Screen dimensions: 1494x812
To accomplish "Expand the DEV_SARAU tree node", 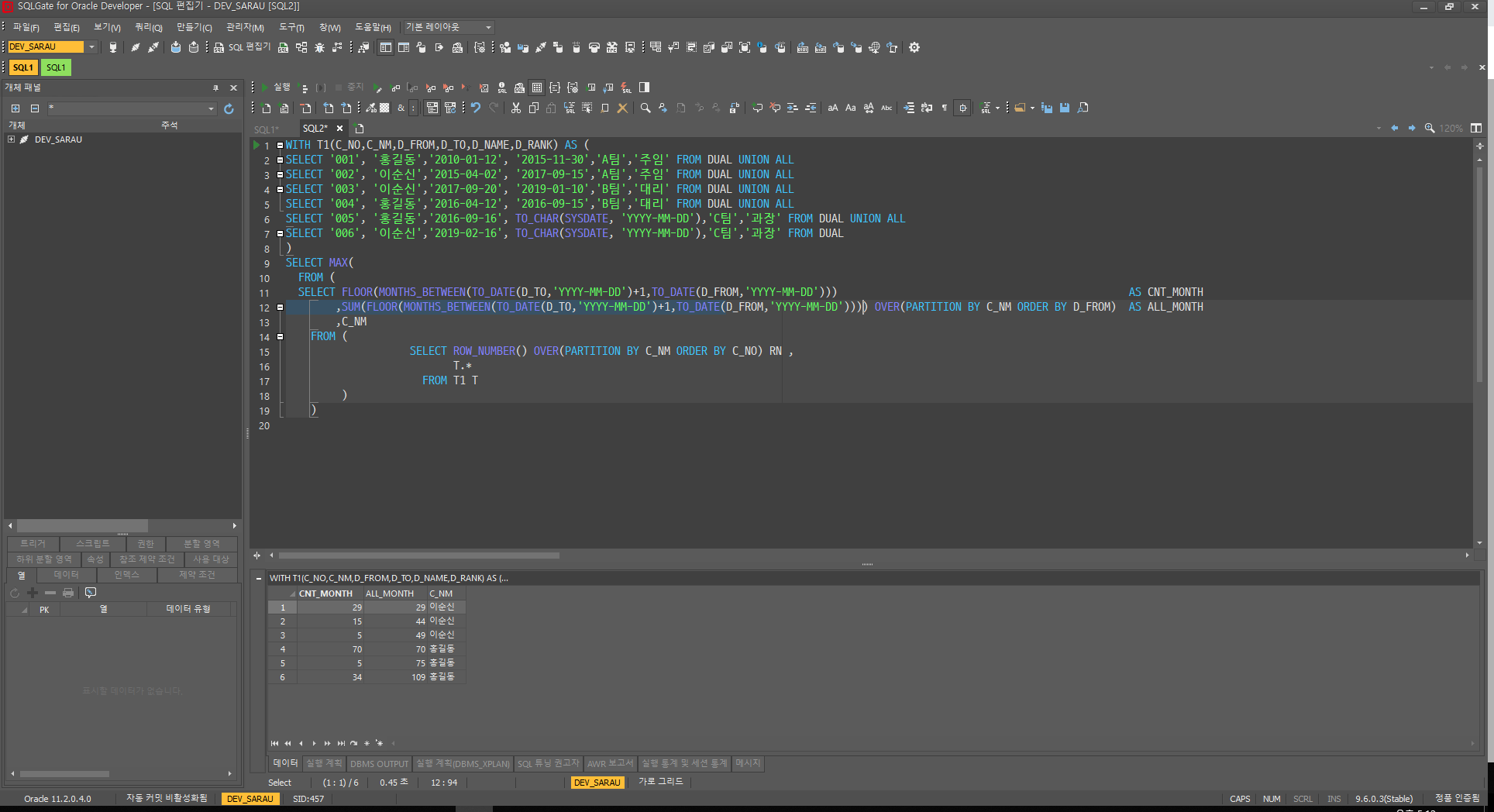I will pyautogui.click(x=11, y=139).
